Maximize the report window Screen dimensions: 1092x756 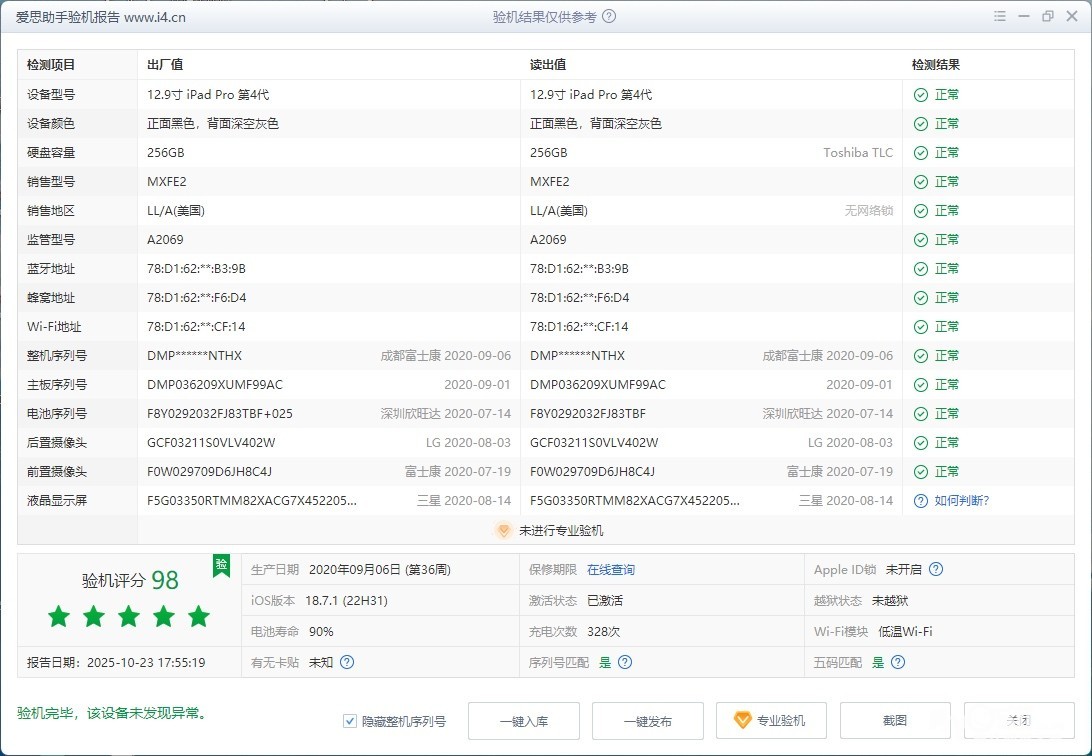pyautogui.click(x=1048, y=17)
